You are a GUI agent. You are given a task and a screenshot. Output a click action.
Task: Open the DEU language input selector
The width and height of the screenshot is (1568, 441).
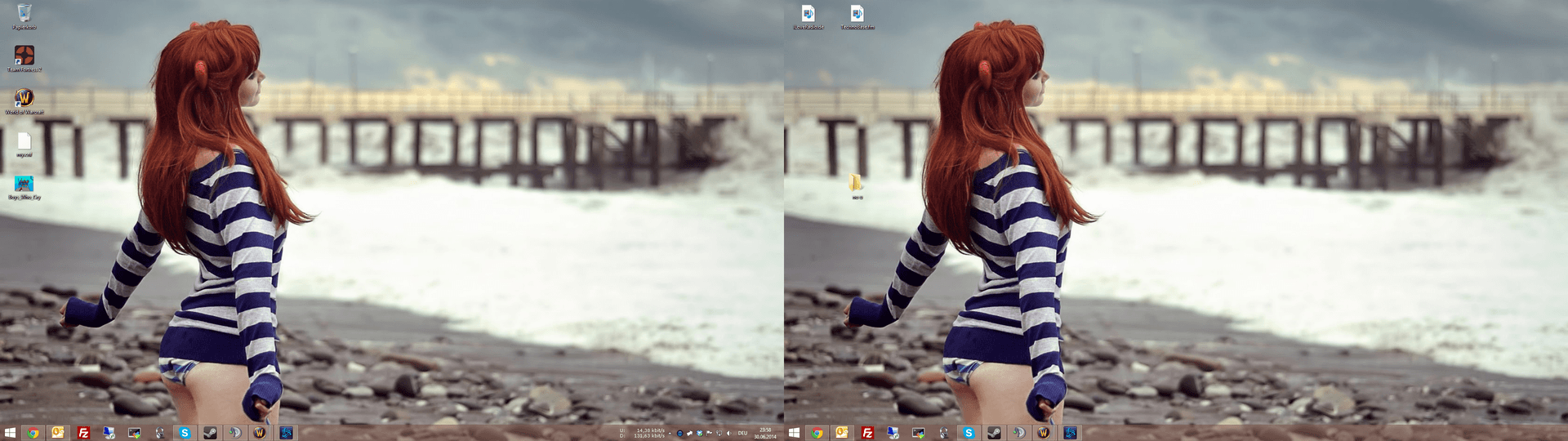pyautogui.click(x=742, y=433)
